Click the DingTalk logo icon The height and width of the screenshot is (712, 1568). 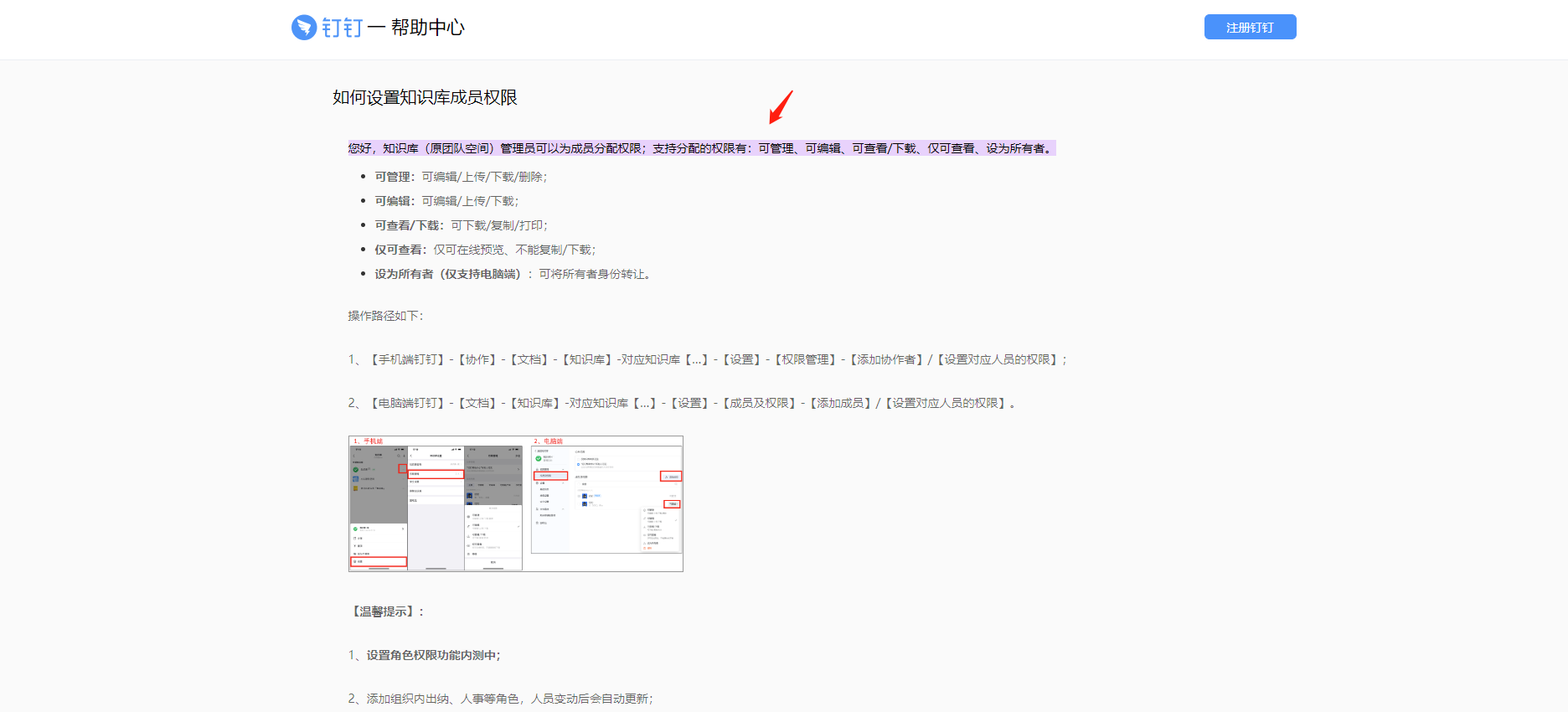coord(304,28)
